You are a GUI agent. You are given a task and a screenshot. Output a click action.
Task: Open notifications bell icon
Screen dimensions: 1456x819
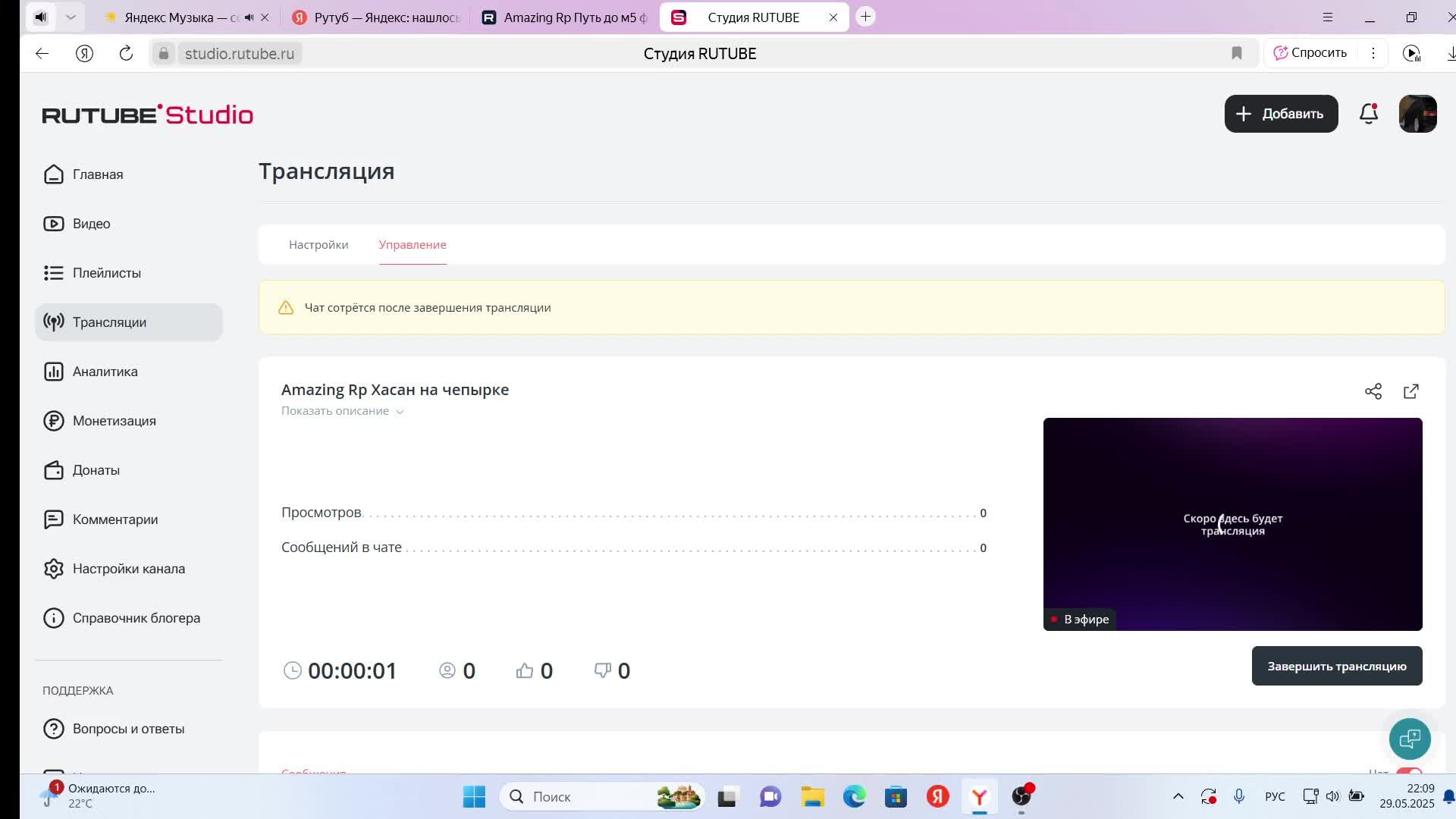(1369, 114)
